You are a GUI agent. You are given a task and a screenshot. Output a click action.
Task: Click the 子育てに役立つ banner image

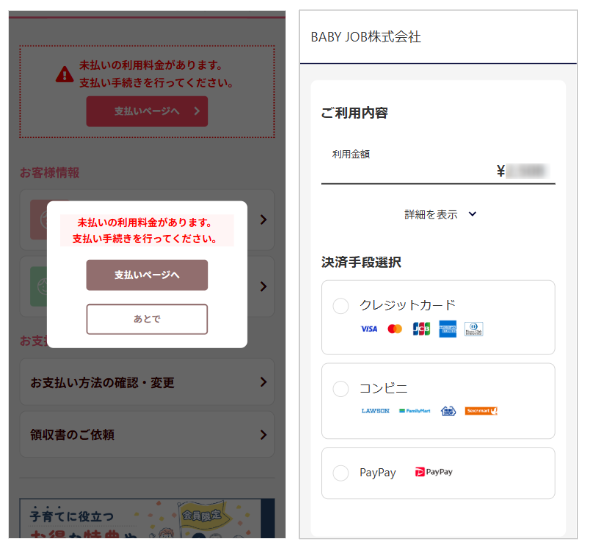pos(147,518)
